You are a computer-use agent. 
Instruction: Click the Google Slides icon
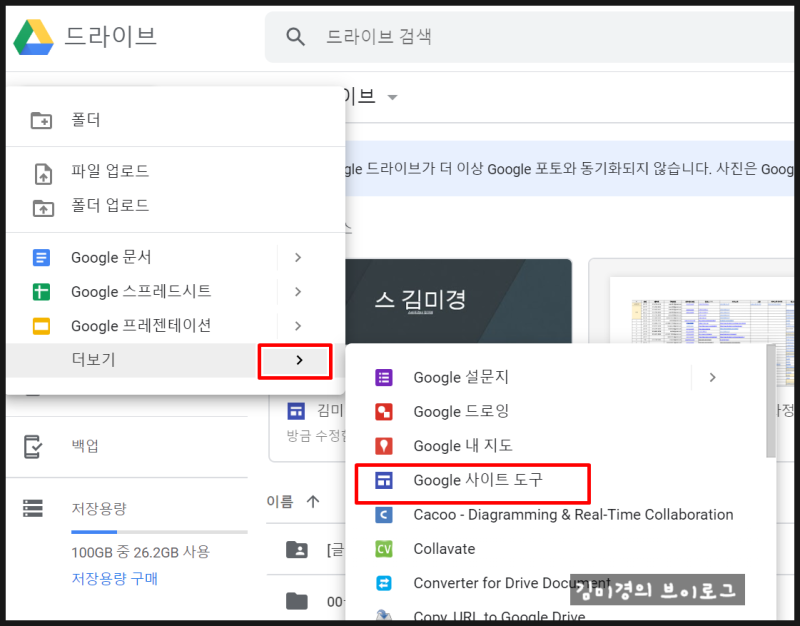click(41, 326)
